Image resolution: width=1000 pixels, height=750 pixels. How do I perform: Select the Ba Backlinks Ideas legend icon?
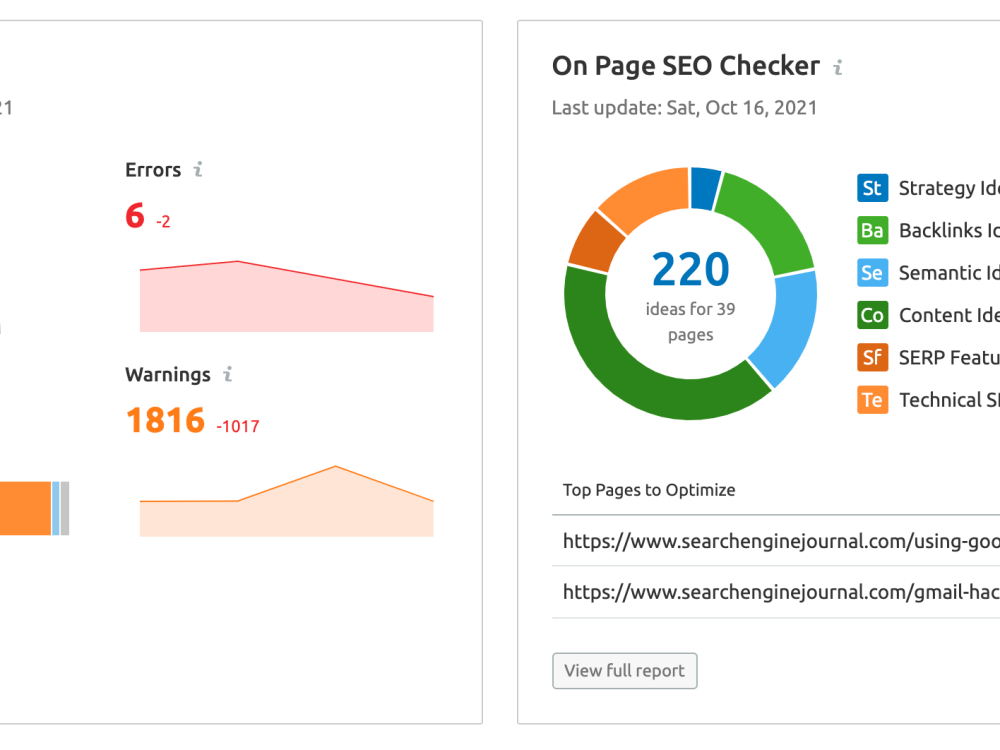tap(872, 230)
